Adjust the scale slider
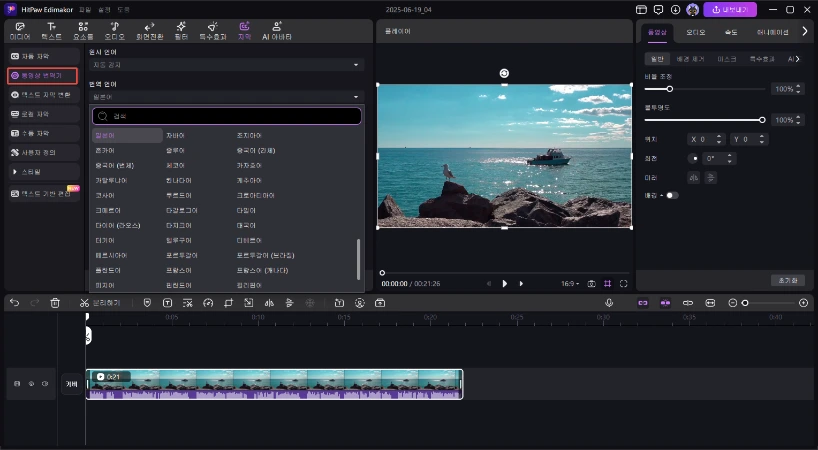Image resolution: width=818 pixels, height=450 pixels. click(x=705, y=89)
